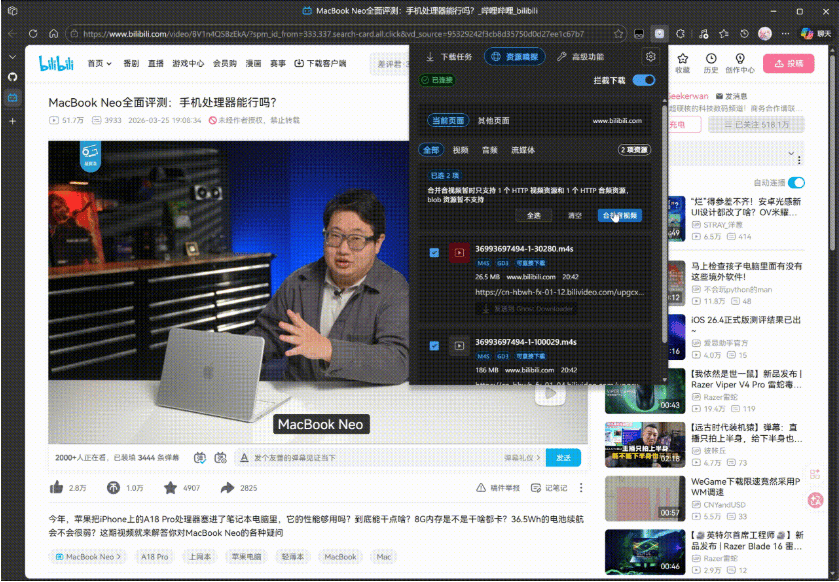Uncheck the 36993697494-1-100029.m4s resource checkbox
Screen dimensions: 839x582
(x=434, y=346)
